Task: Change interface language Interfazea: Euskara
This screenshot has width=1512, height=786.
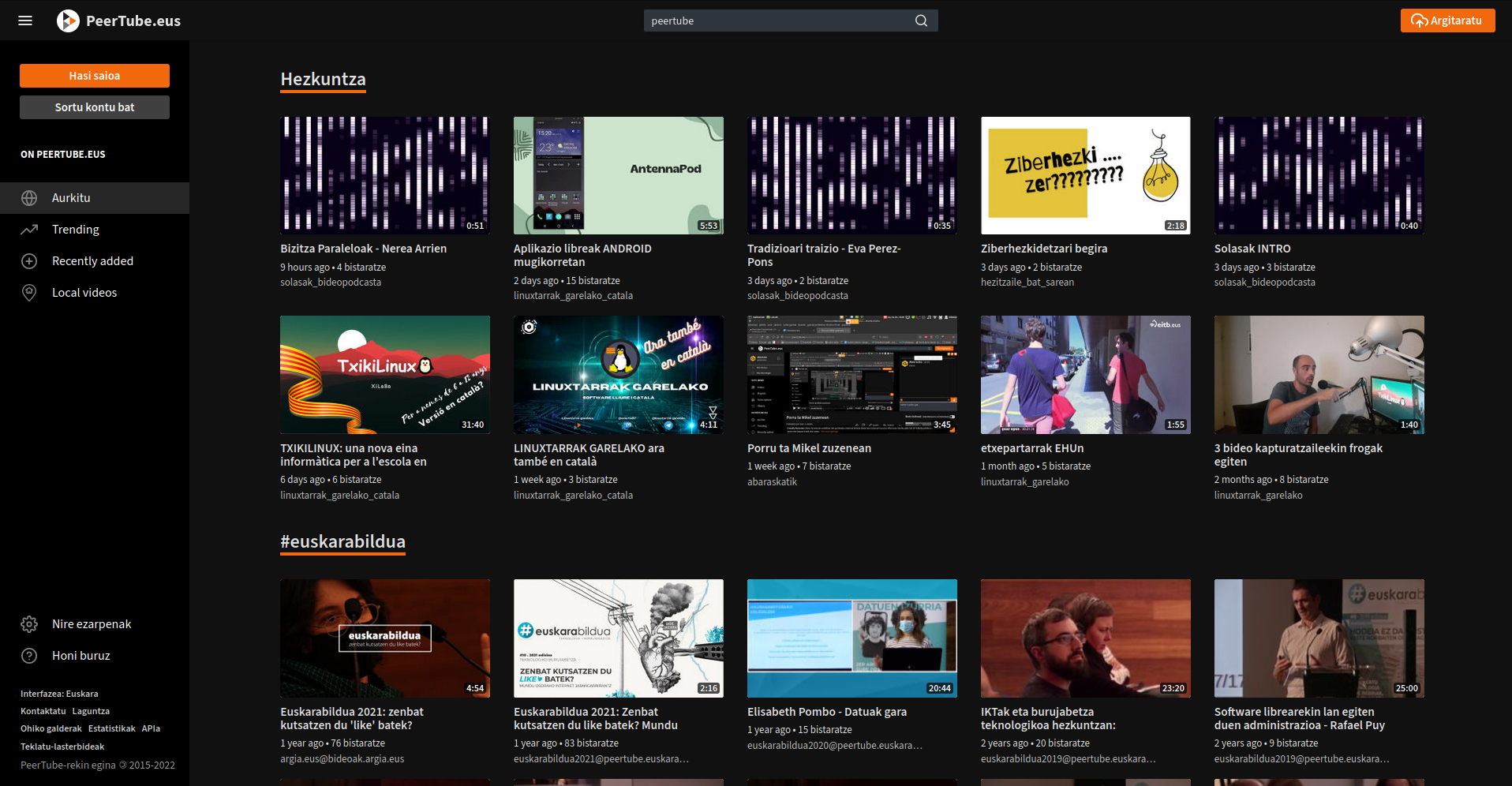Action: 59,694
